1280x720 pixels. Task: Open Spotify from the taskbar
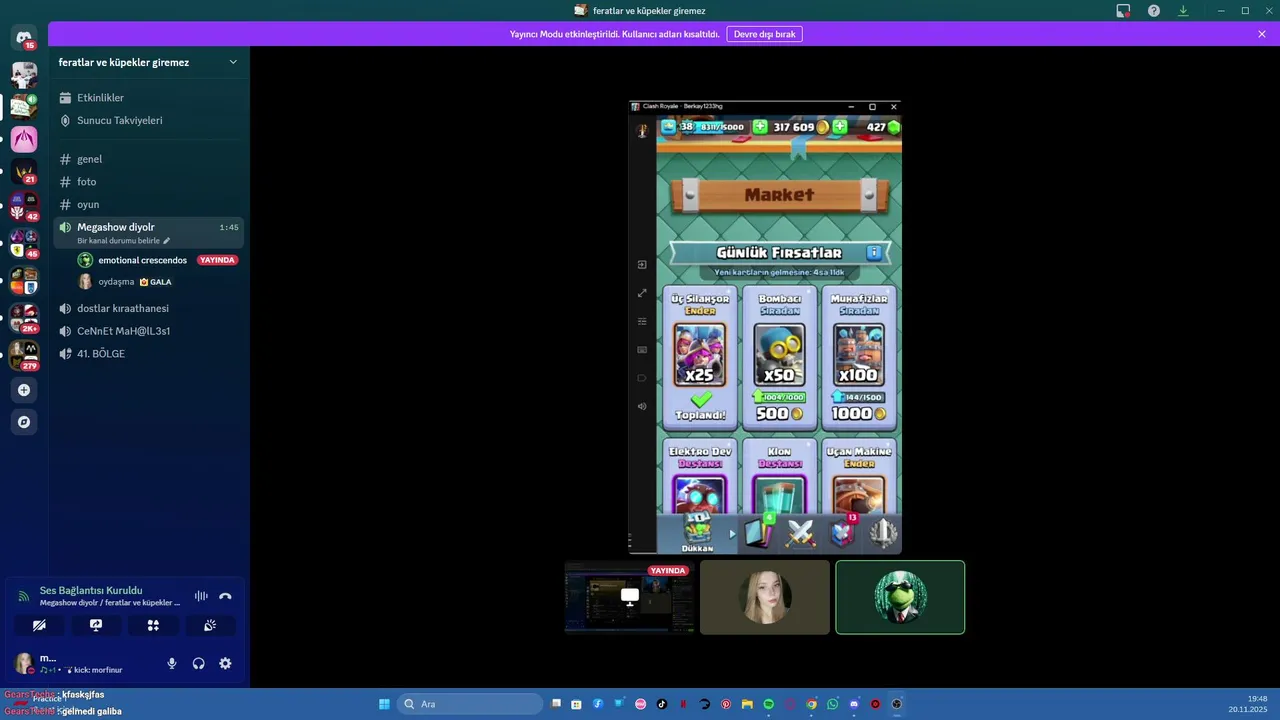coord(768,704)
